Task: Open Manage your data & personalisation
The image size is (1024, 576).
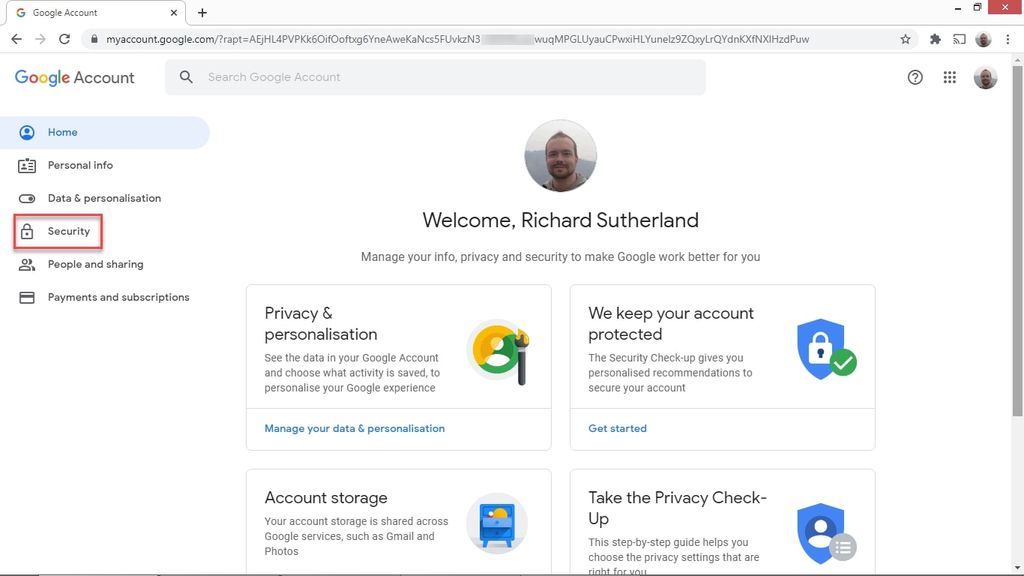Action: click(354, 428)
